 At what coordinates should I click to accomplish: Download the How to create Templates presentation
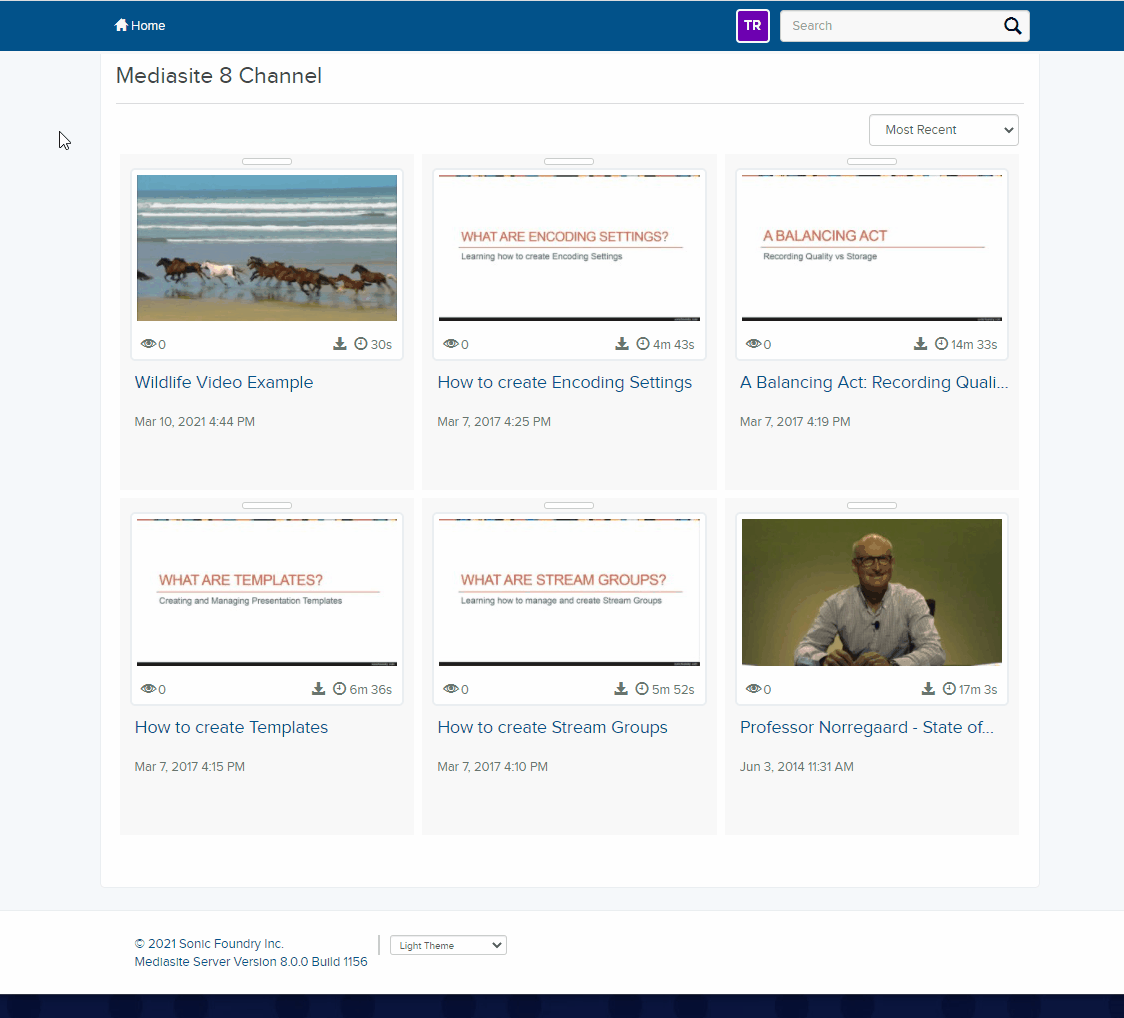318,689
